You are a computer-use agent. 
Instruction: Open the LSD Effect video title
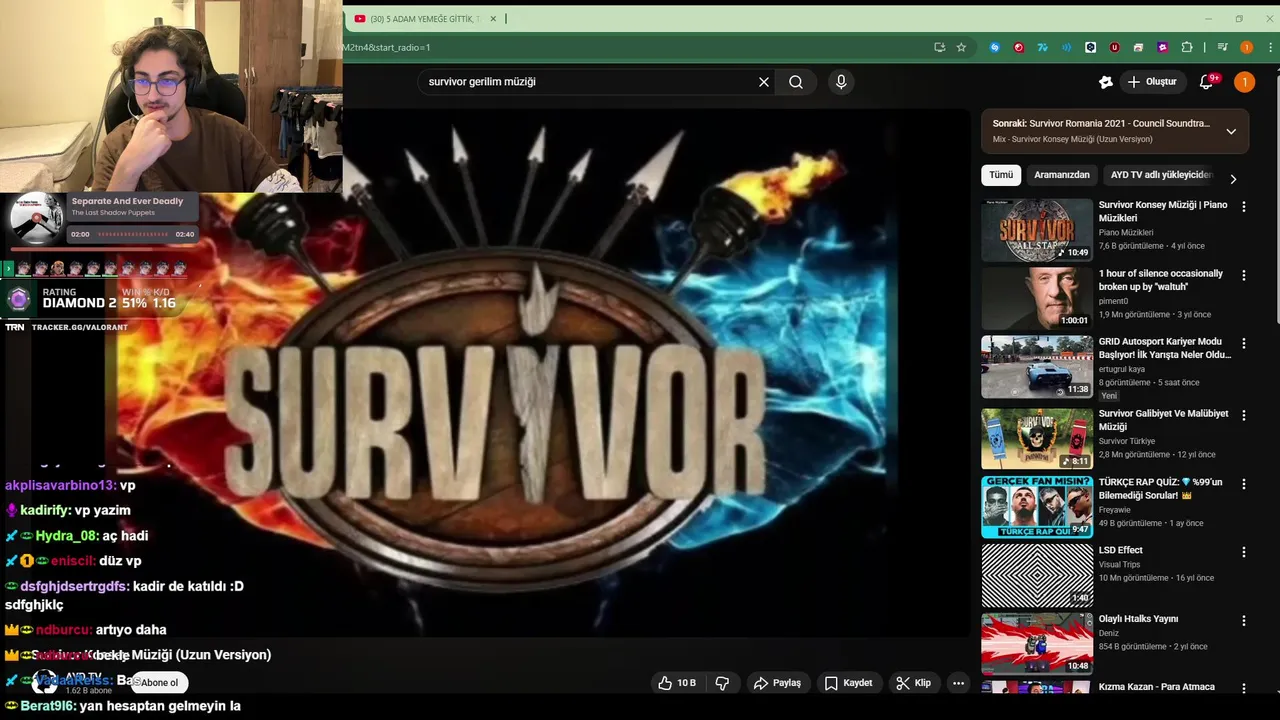point(1120,550)
